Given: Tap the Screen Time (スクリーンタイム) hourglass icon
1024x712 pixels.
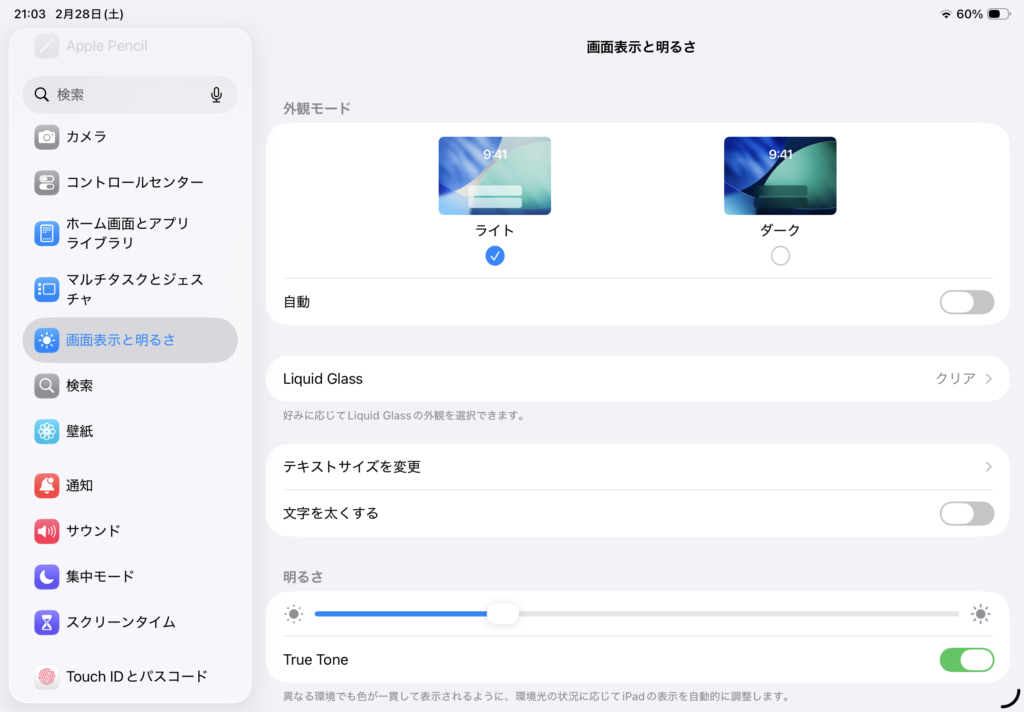Looking at the screenshot, I should pos(47,622).
